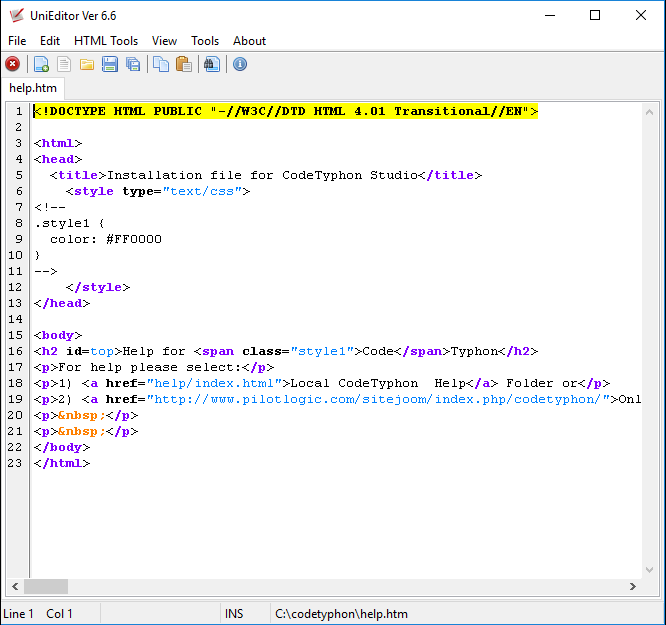Click the red exit icon in toolbar
Image resolution: width=666 pixels, height=625 pixels.
(13, 64)
